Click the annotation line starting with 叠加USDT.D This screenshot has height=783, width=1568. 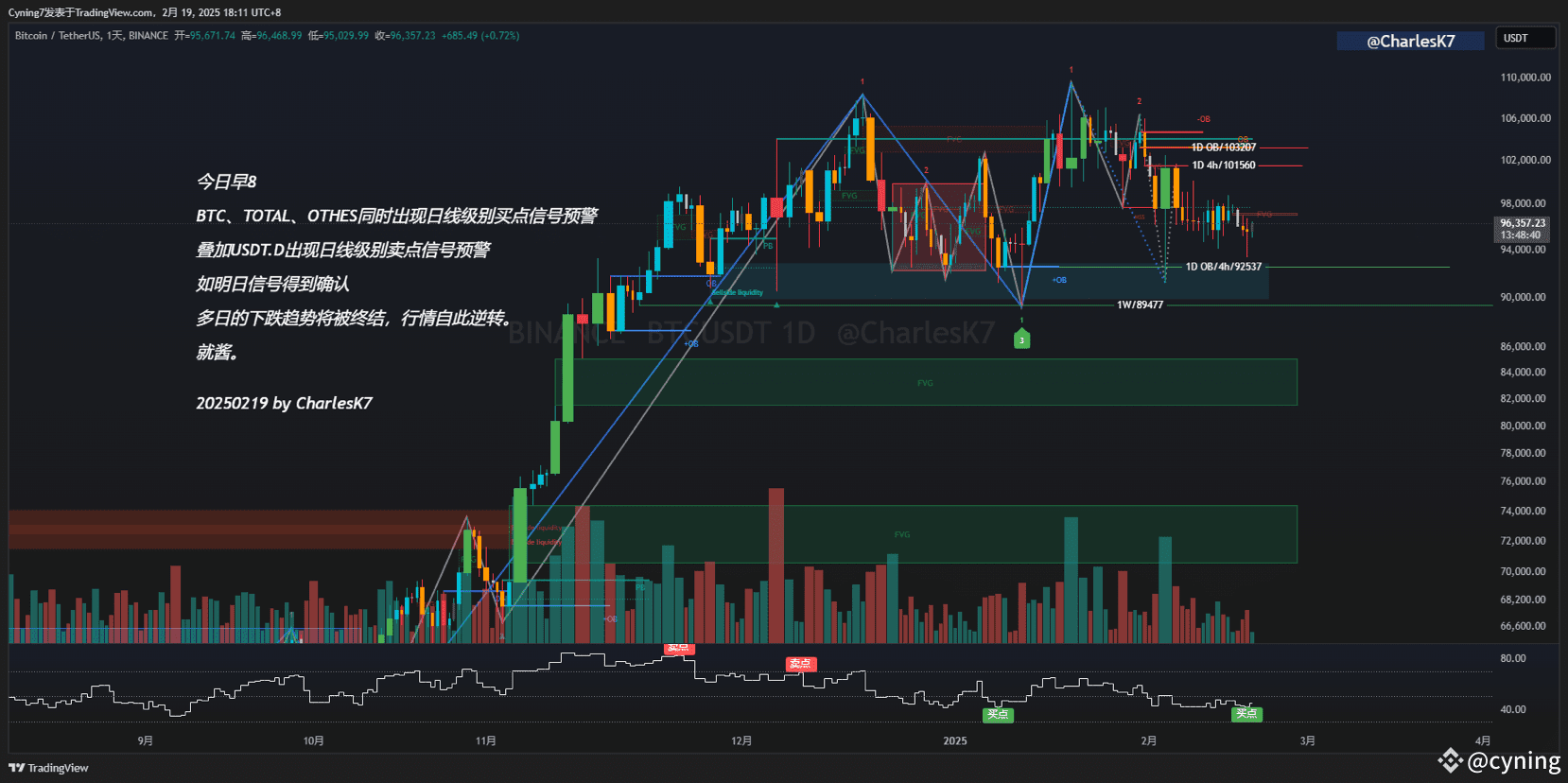tap(343, 250)
